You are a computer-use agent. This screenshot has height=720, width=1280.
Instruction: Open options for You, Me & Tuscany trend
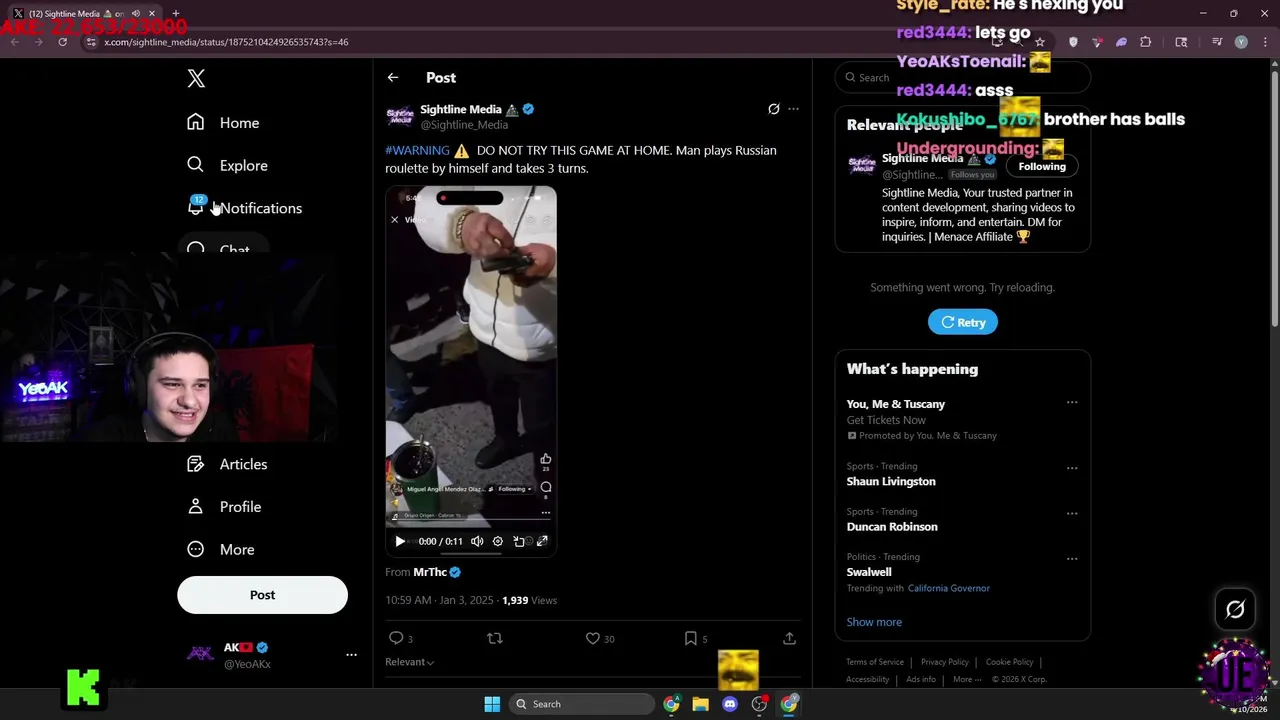click(1072, 403)
